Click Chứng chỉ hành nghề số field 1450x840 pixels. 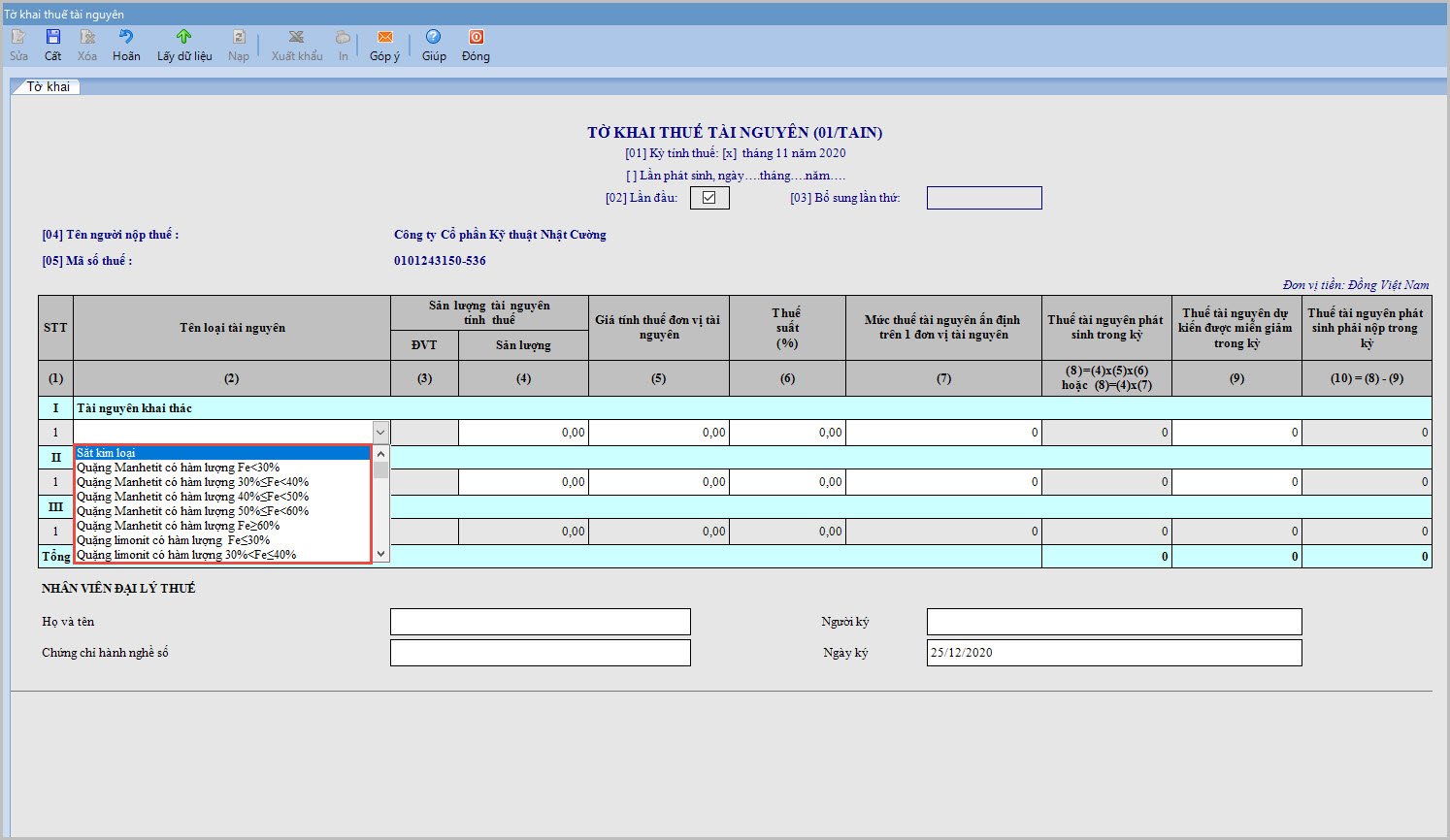tap(540, 653)
